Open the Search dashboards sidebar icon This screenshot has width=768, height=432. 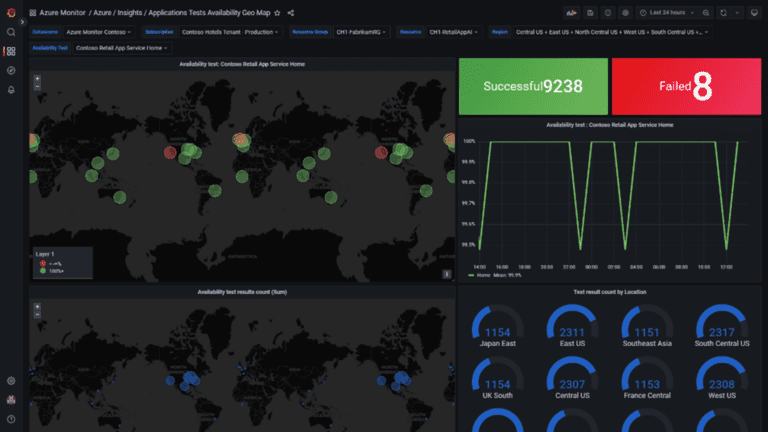point(11,32)
